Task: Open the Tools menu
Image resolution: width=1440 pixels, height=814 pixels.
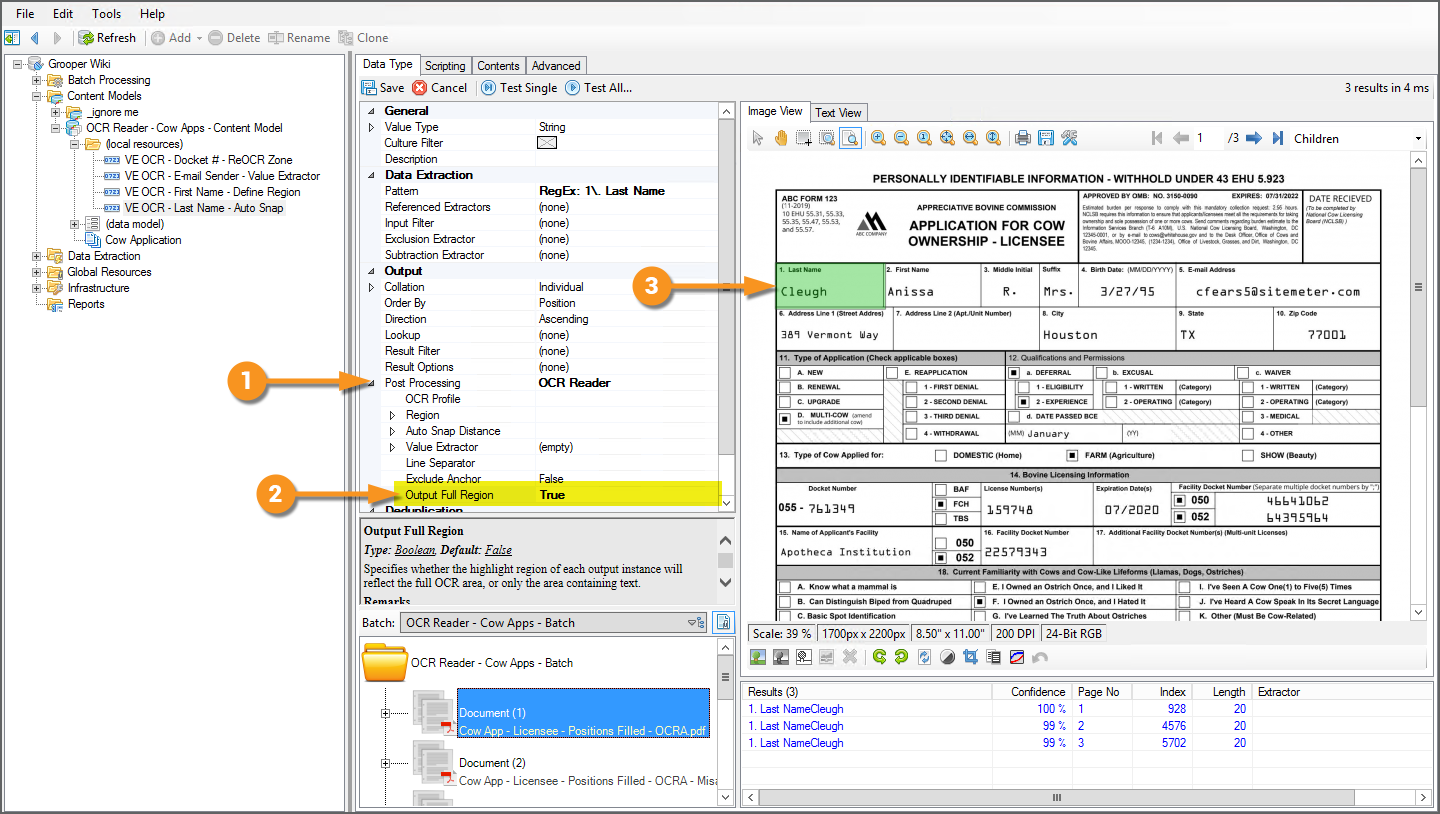Action: click(x=106, y=14)
